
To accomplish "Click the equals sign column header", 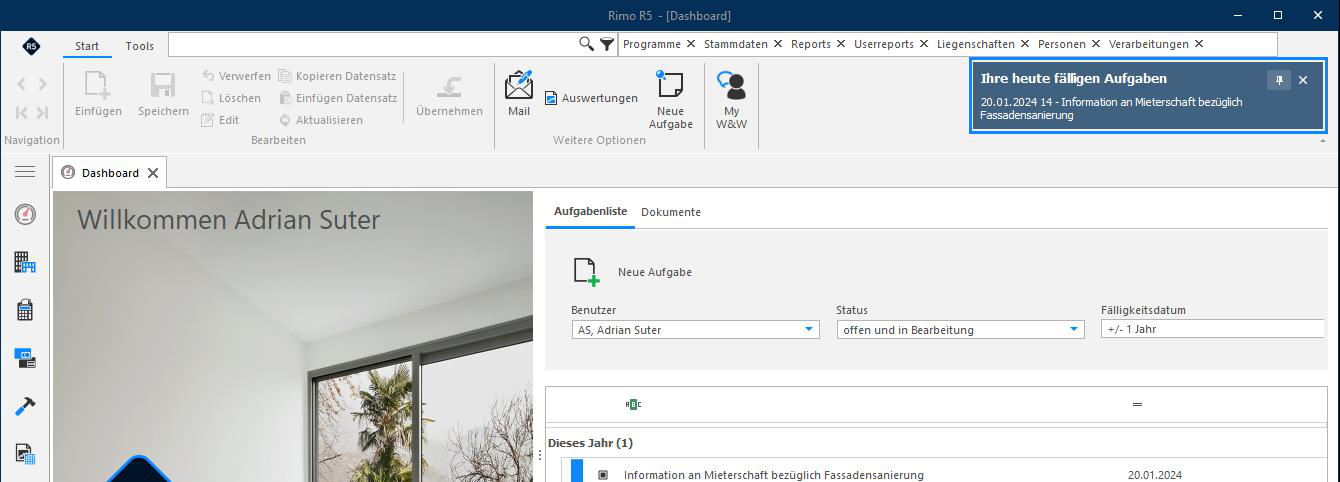I will (x=1137, y=405).
